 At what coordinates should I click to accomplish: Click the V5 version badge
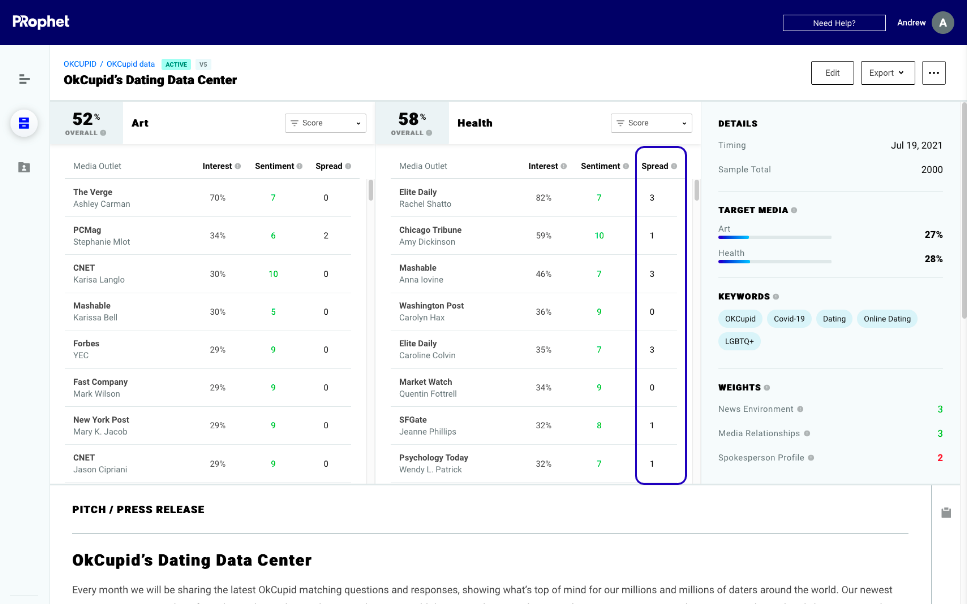[x=203, y=64]
